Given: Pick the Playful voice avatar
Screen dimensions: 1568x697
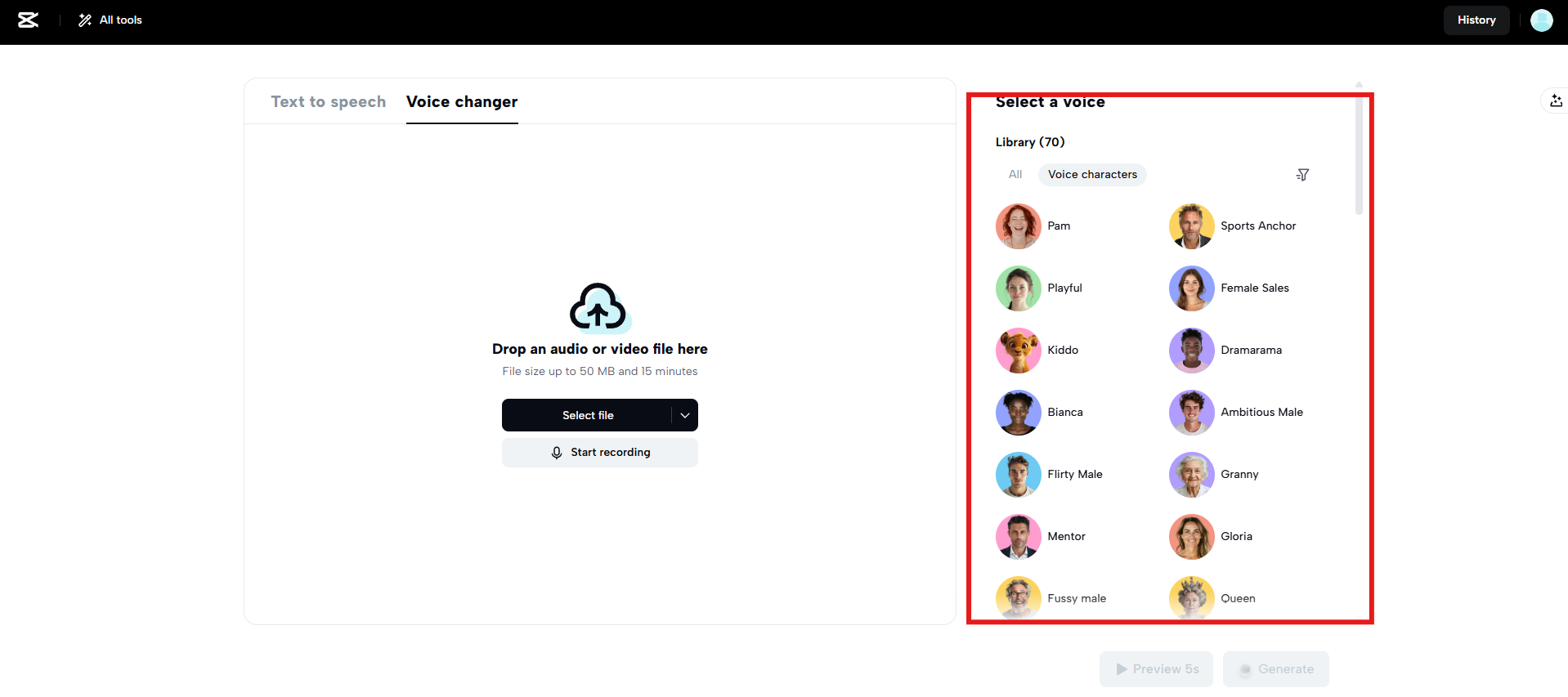Looking at the screenshot, I should coord(1019,288).
